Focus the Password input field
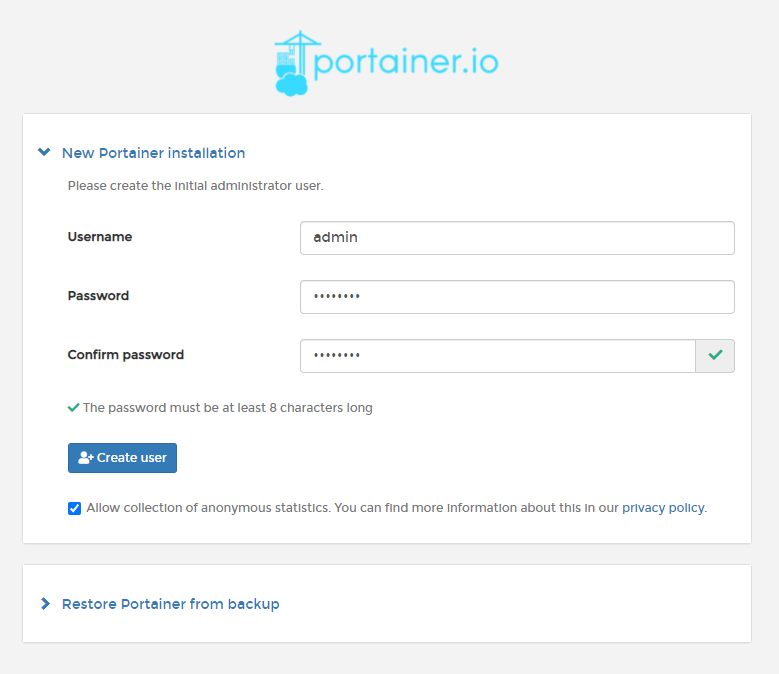Viewport: 779px width, 674px height. [517, 297]
